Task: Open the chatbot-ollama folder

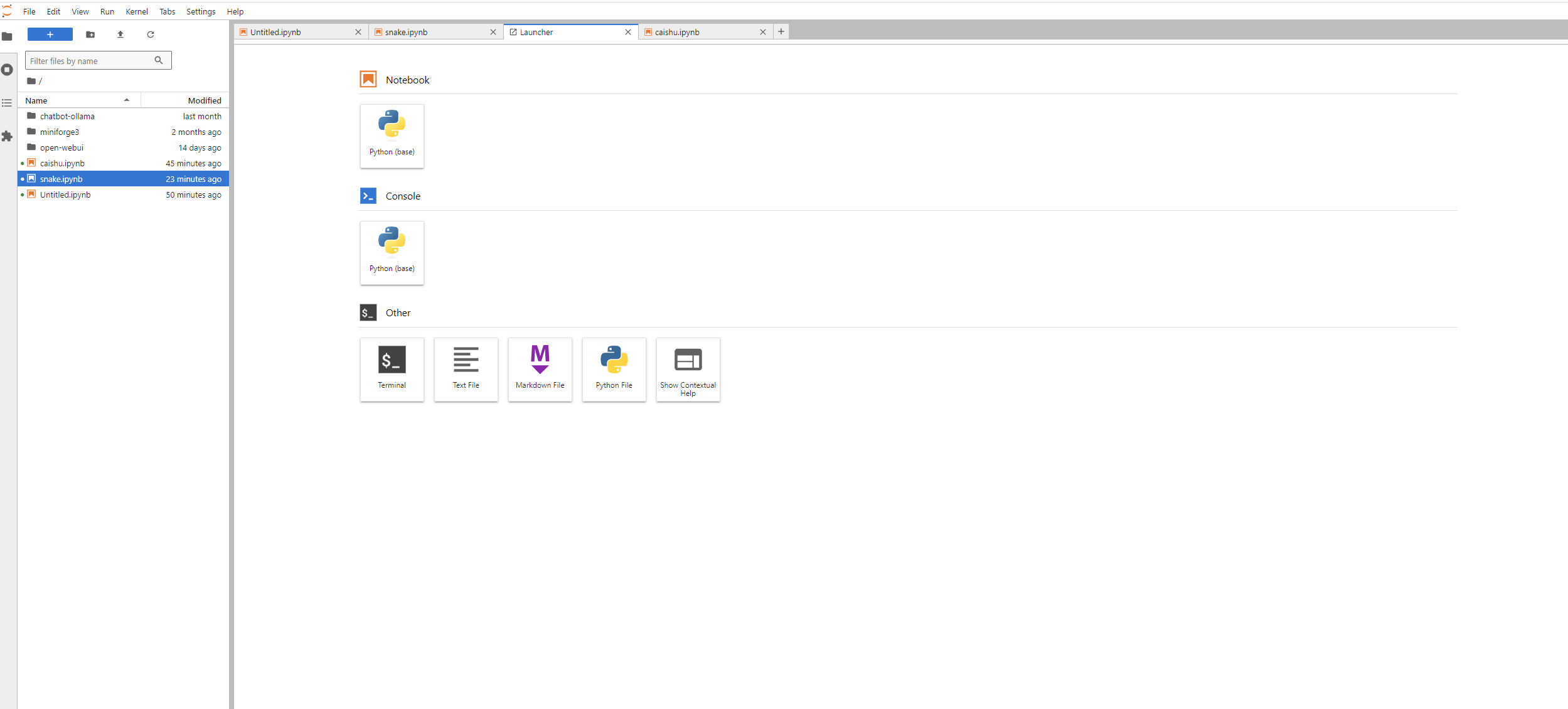Action: tap(67, 116)
